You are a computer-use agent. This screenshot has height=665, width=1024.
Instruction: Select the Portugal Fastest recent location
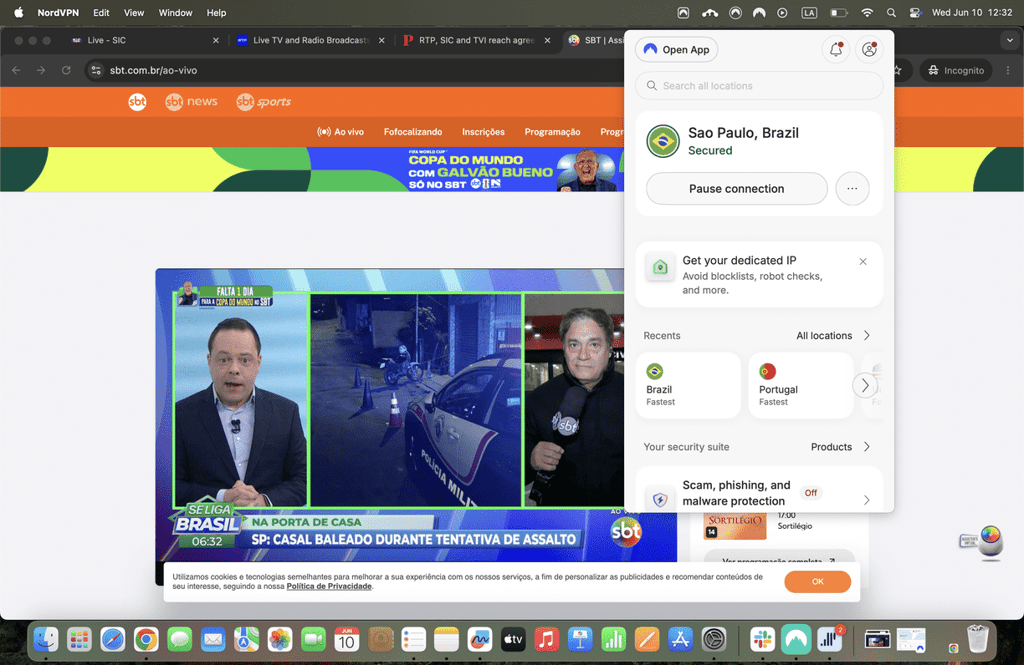coord(801,385)
